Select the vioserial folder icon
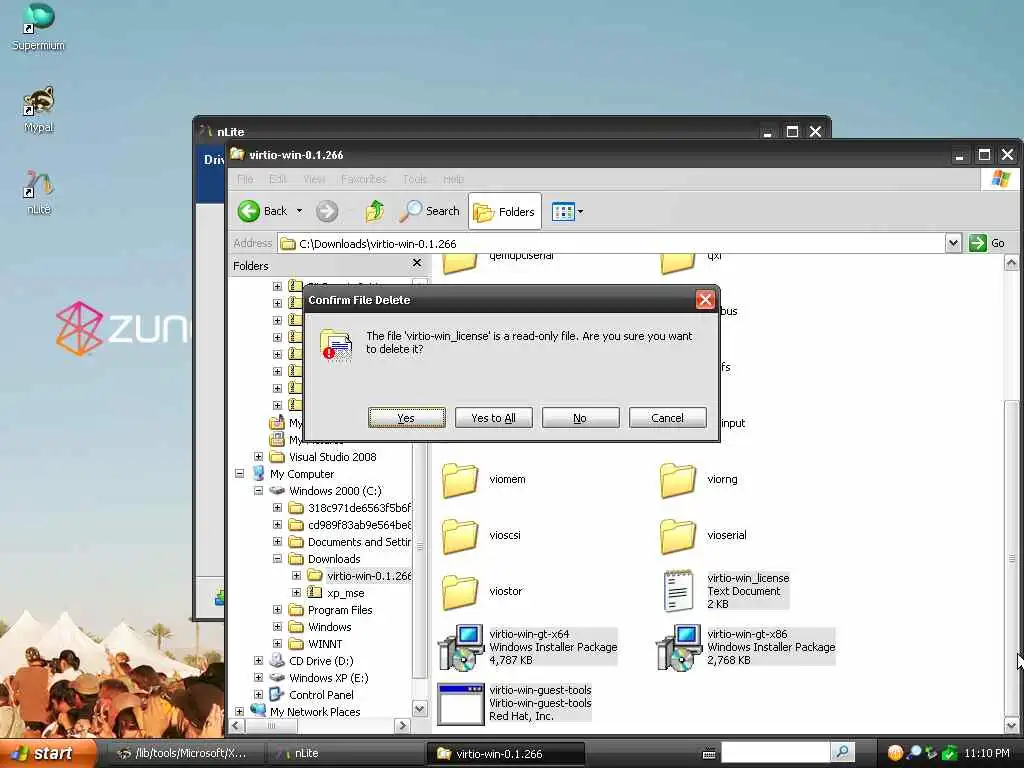This screenshot has height=768, width=1024. pyautogui.click(x=677, y=536)
